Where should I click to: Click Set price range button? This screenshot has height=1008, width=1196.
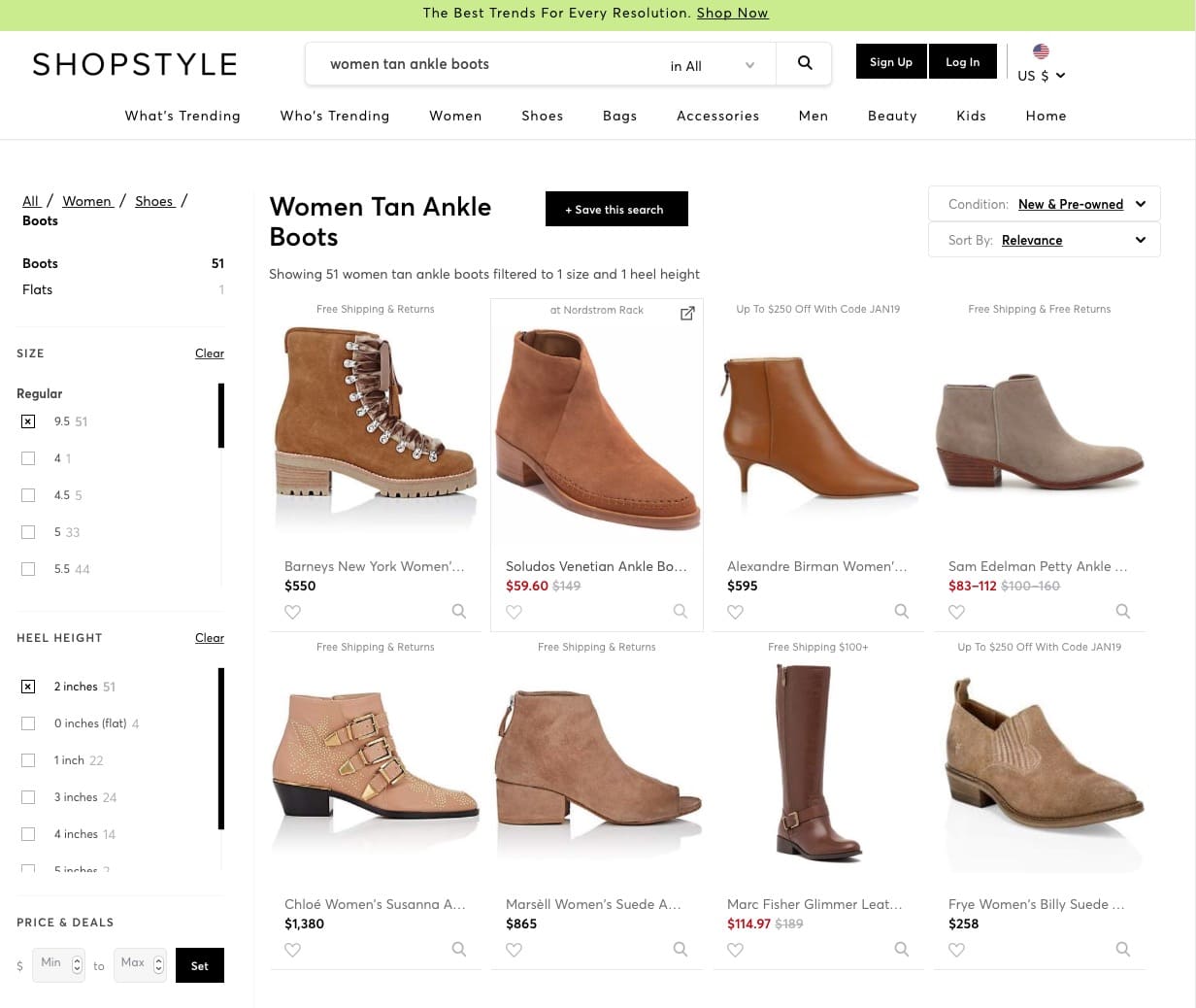coord(200,965)
